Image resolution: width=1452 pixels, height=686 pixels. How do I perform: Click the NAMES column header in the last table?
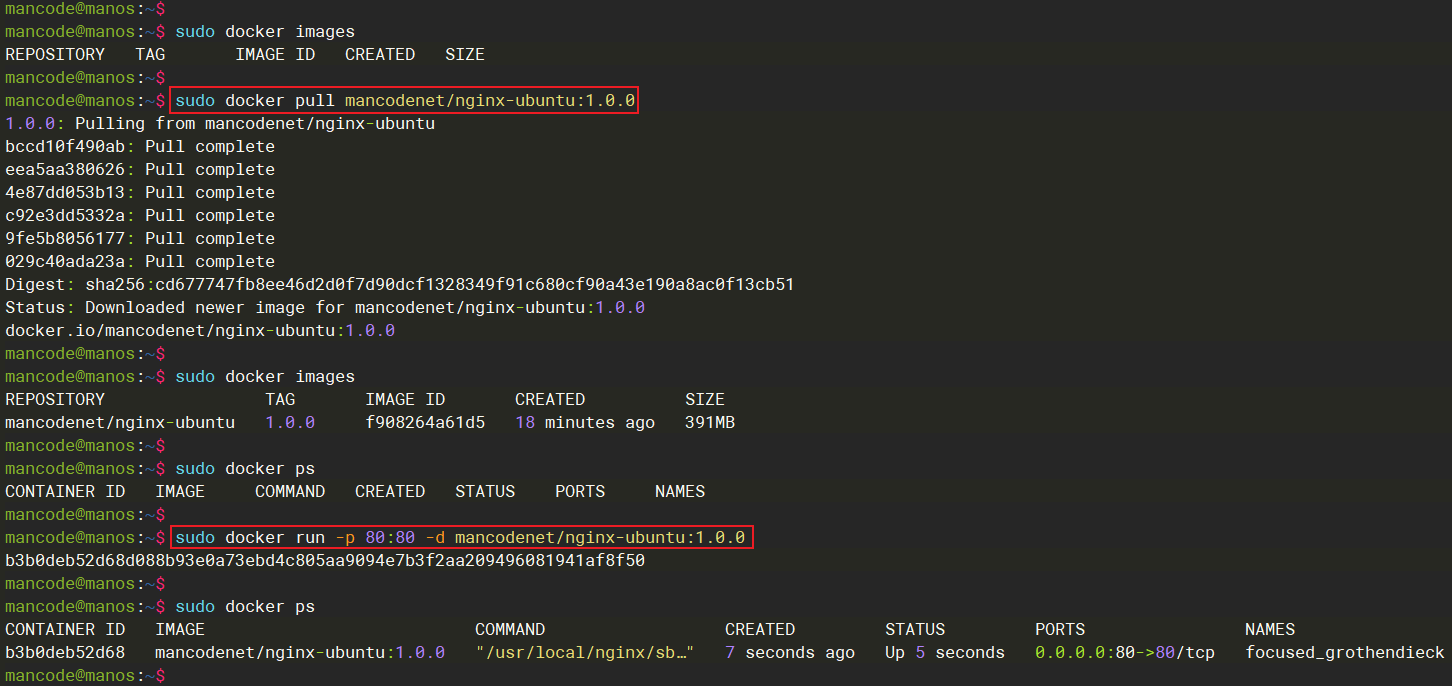1269,630
